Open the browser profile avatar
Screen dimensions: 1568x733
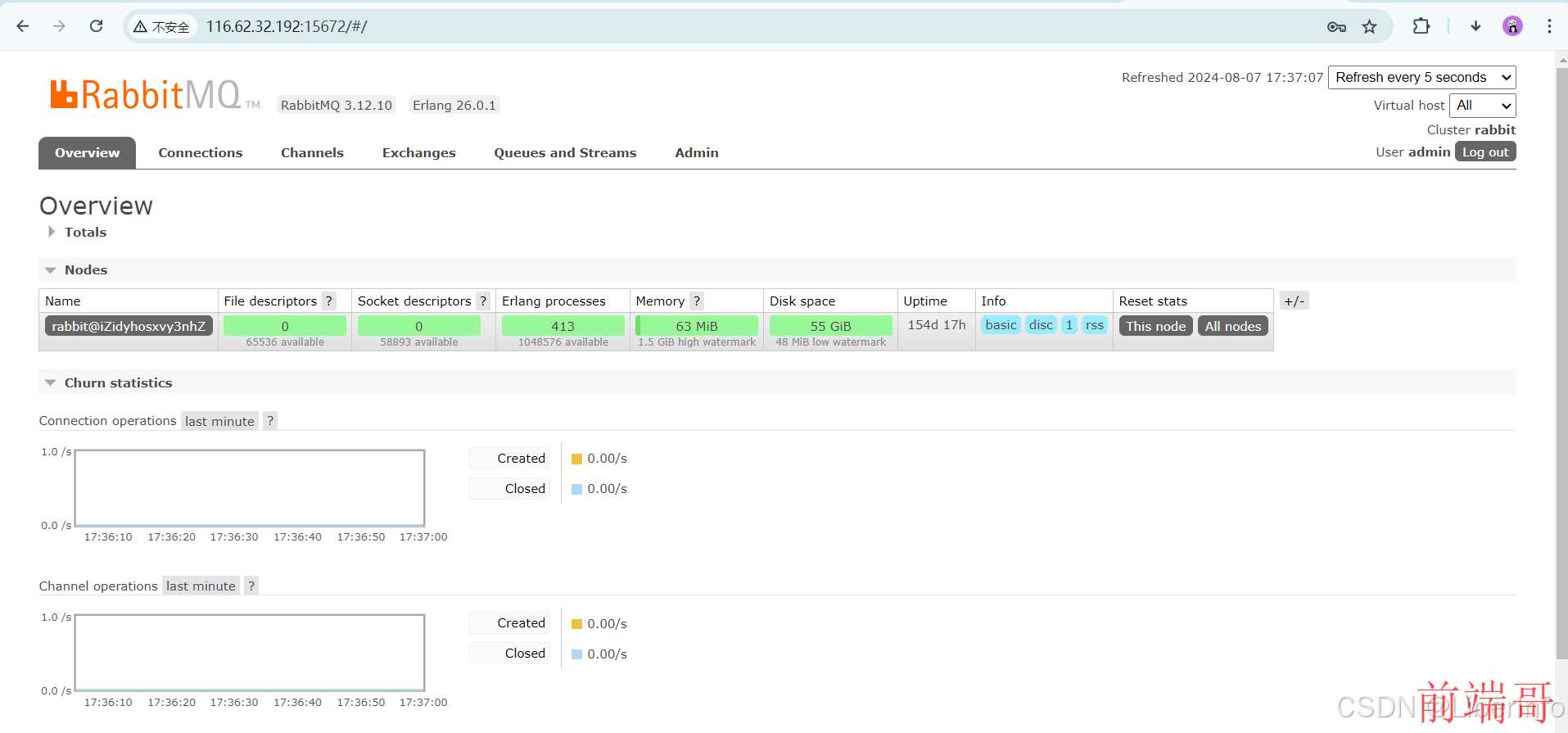tap(1512, 26)
